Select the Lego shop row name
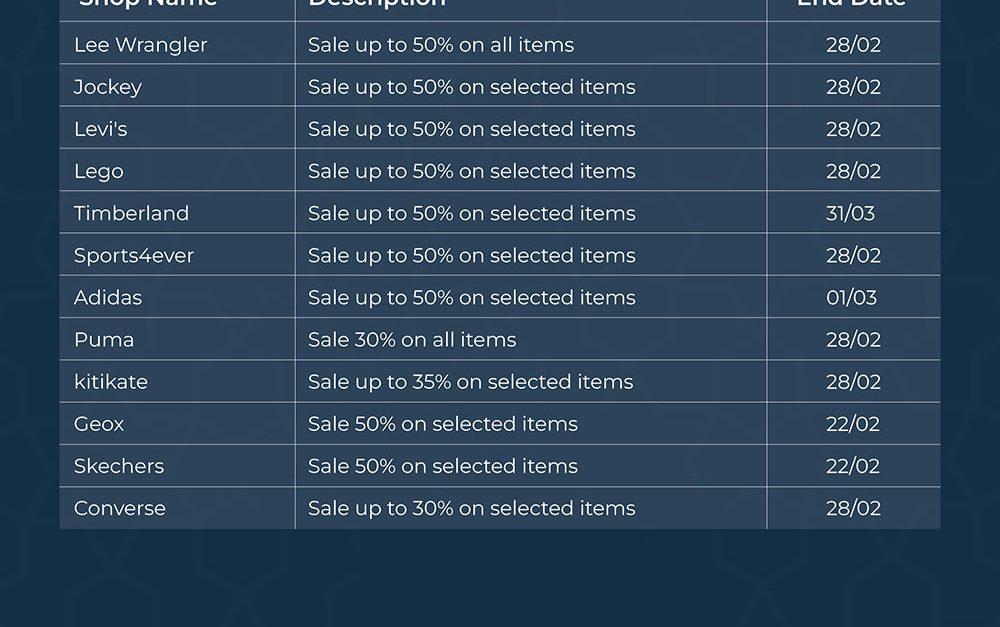This screenshot has width=1000, height=627. (99, 171)
